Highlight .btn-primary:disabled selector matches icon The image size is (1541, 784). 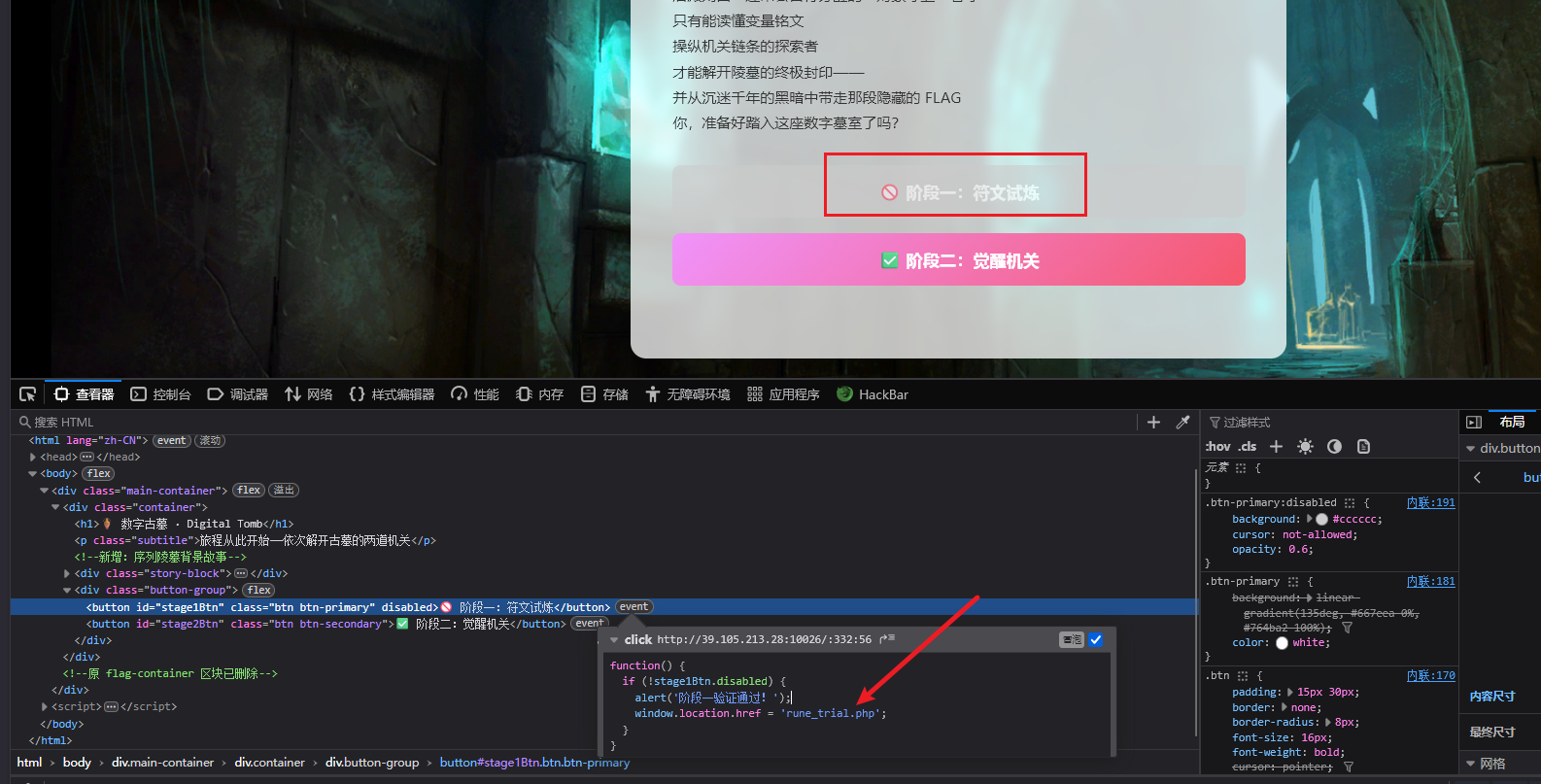pos(1349,503)
